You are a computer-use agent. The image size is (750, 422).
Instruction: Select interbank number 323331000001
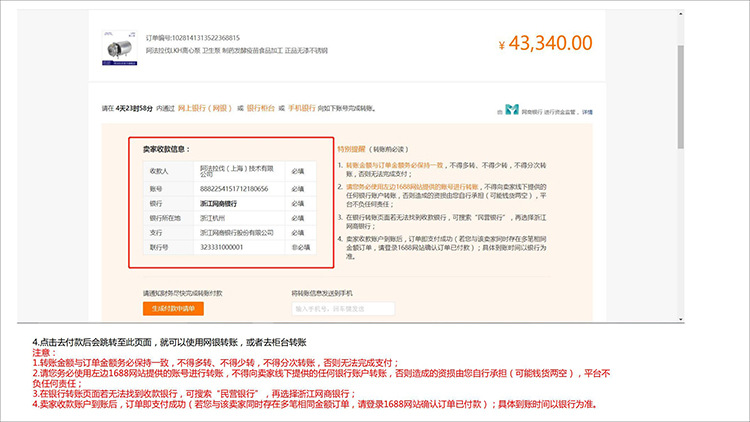click(221, 247)
